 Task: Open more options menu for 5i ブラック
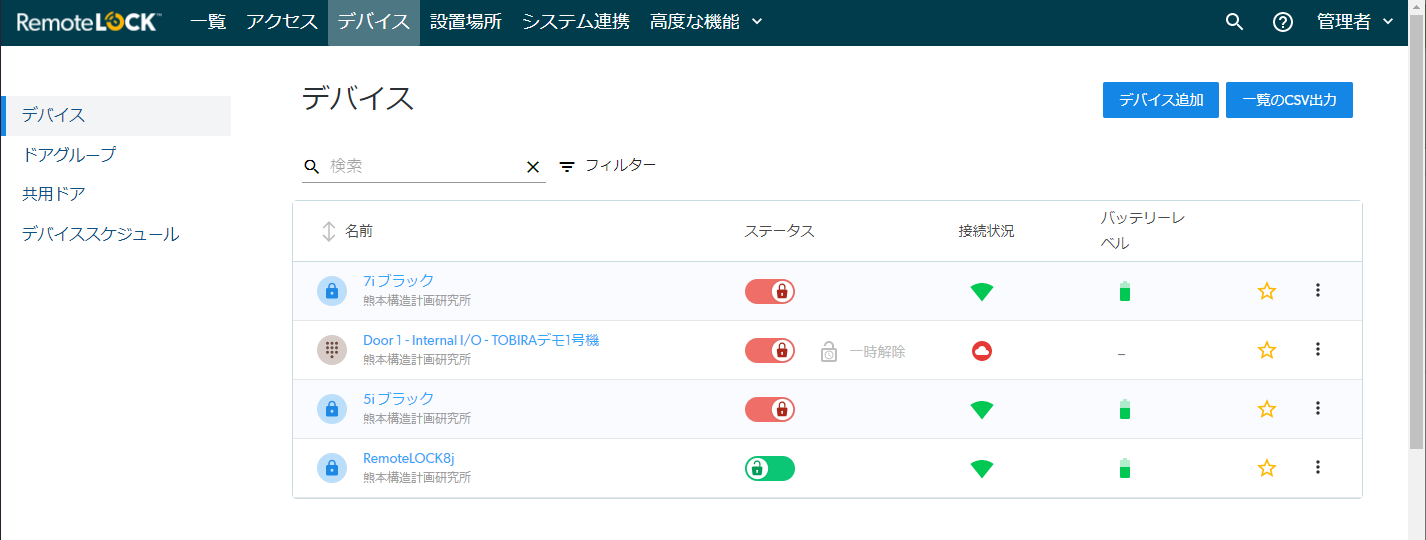(x=1318, y=408)
